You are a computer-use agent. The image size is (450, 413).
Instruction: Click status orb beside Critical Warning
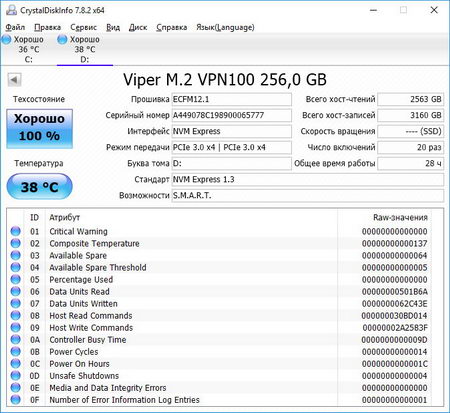click(x=15, y=231)
